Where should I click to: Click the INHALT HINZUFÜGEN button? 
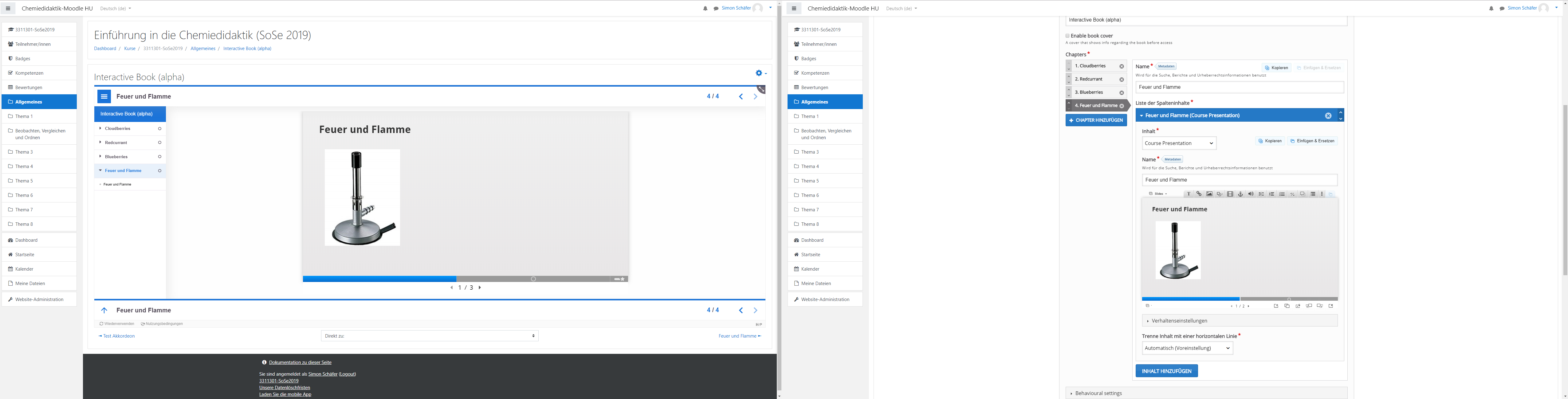tap(1166, 371)
